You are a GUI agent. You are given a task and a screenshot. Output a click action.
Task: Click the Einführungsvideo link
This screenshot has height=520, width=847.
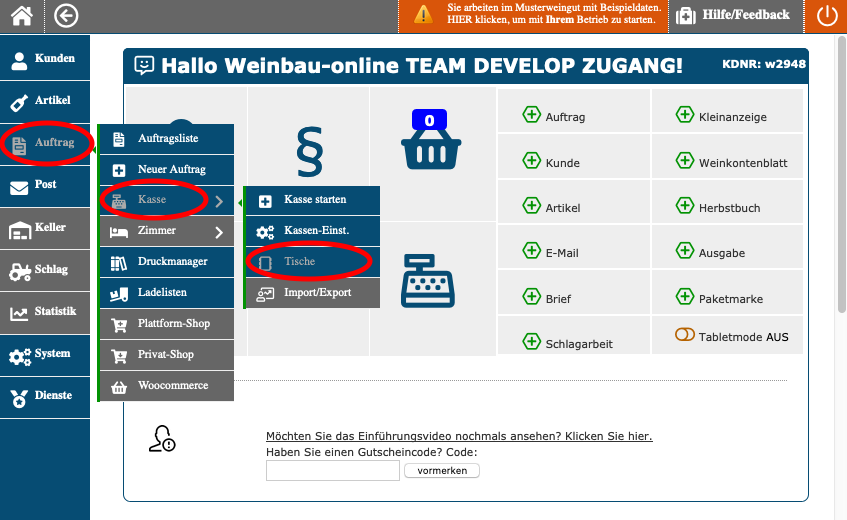[459, 437]
